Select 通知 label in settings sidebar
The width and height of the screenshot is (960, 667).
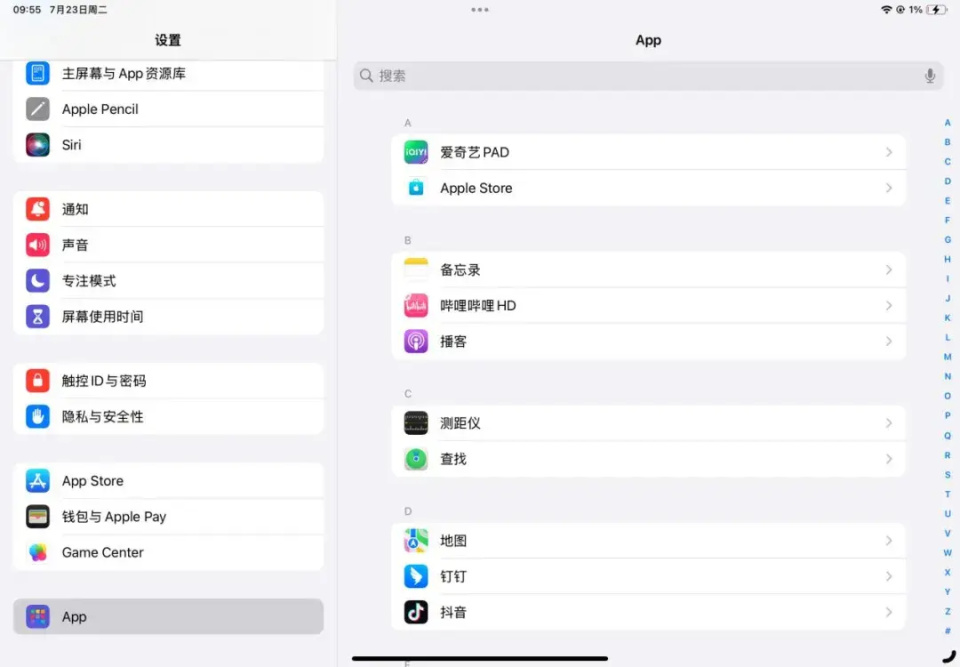pyautogui.click(x=75, y=209)
